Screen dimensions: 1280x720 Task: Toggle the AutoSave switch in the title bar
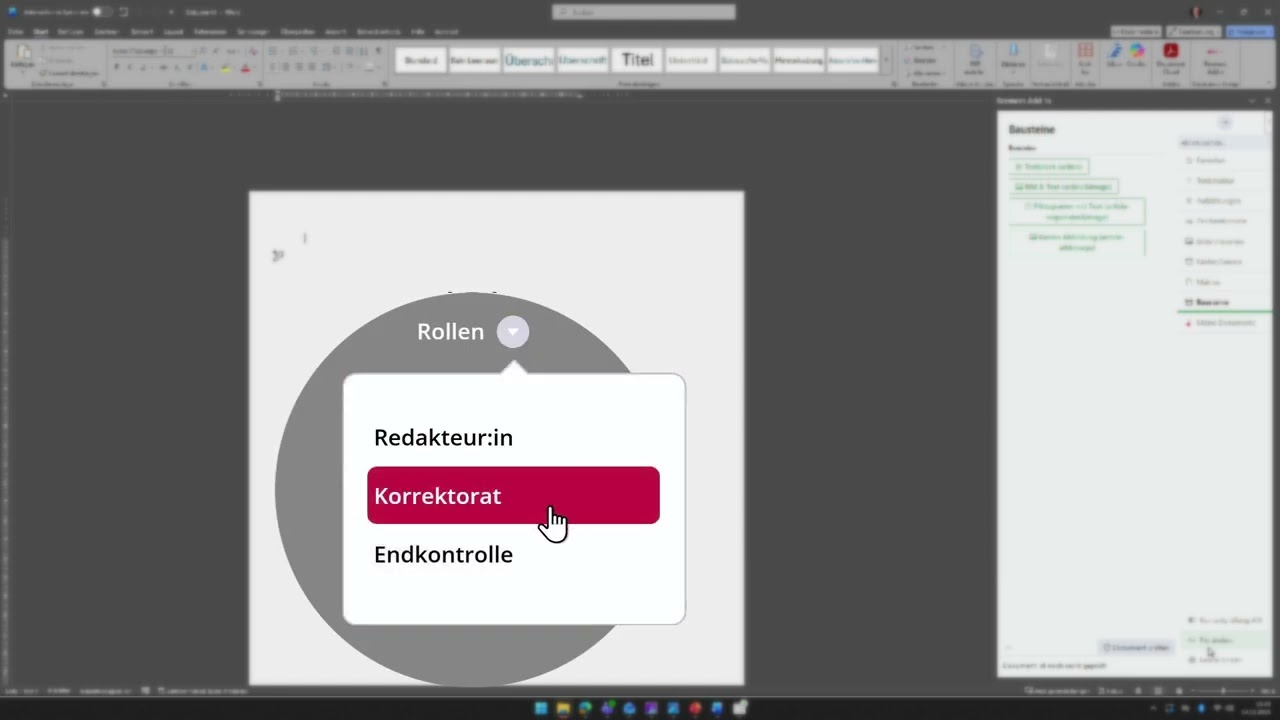point(102,12)
